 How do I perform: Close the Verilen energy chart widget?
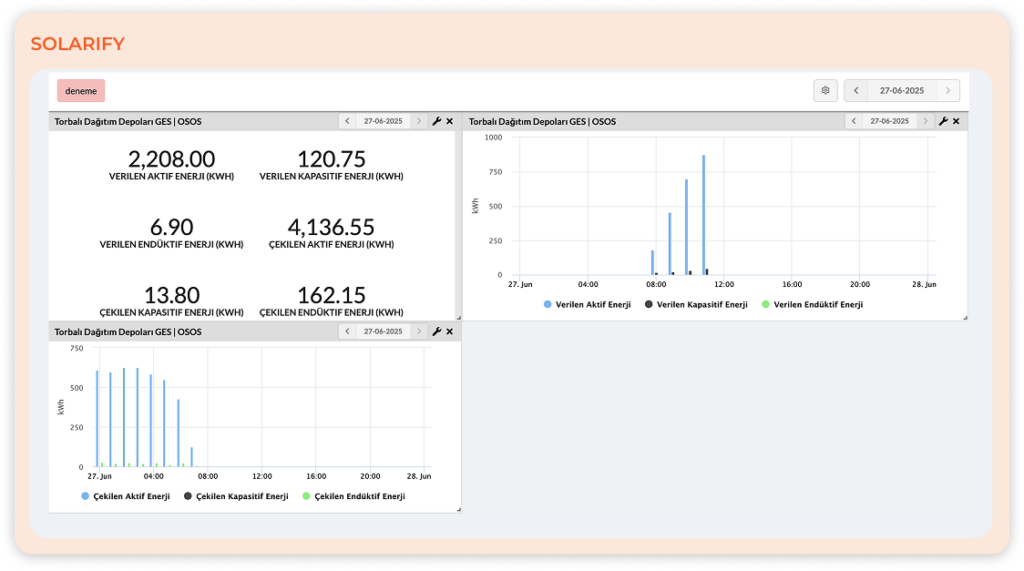(956, 122)
